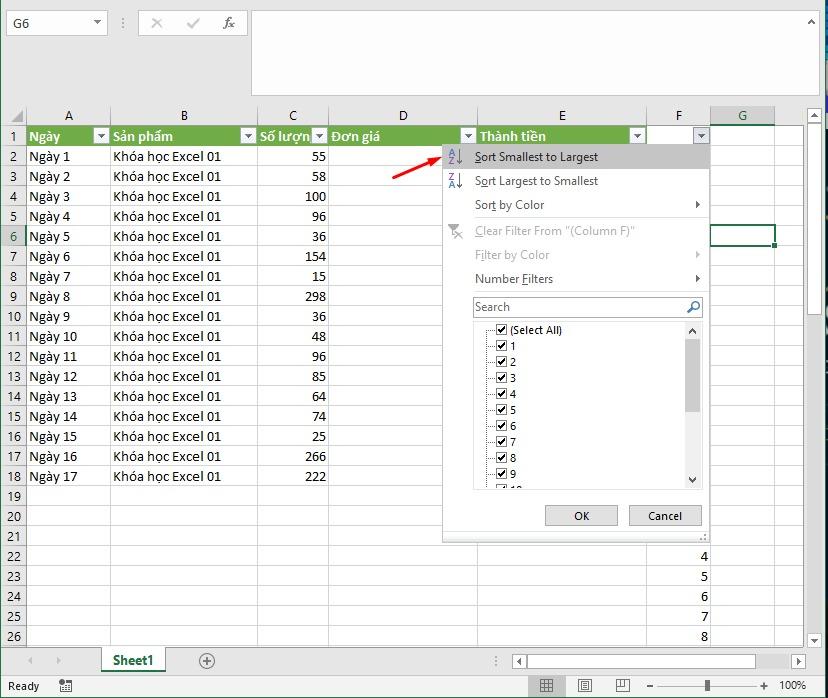Switch to Normal view in the status bar
The image size is (828, 698).
coord(546,686)
